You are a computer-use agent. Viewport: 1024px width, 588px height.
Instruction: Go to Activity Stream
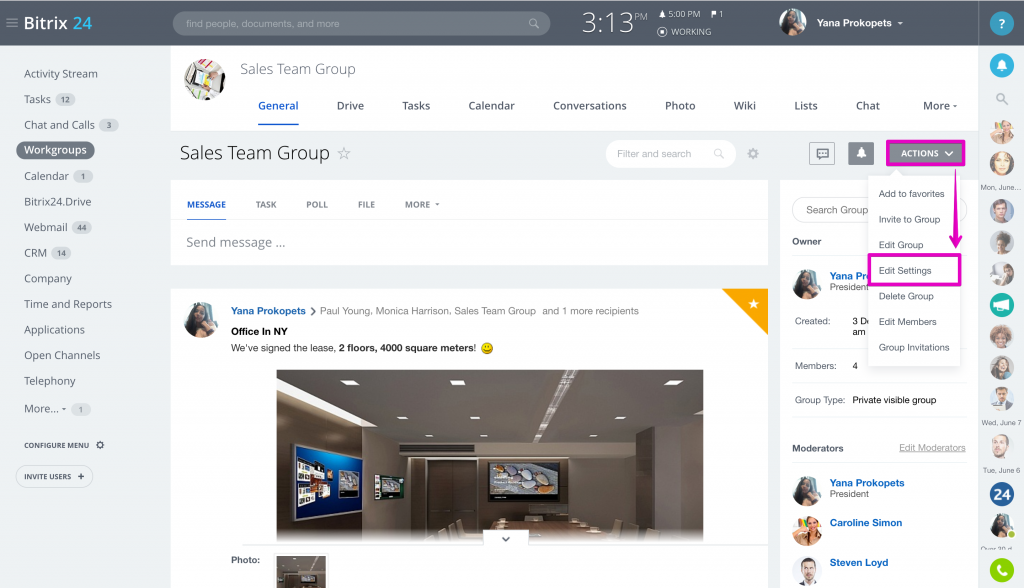[61, 74]
